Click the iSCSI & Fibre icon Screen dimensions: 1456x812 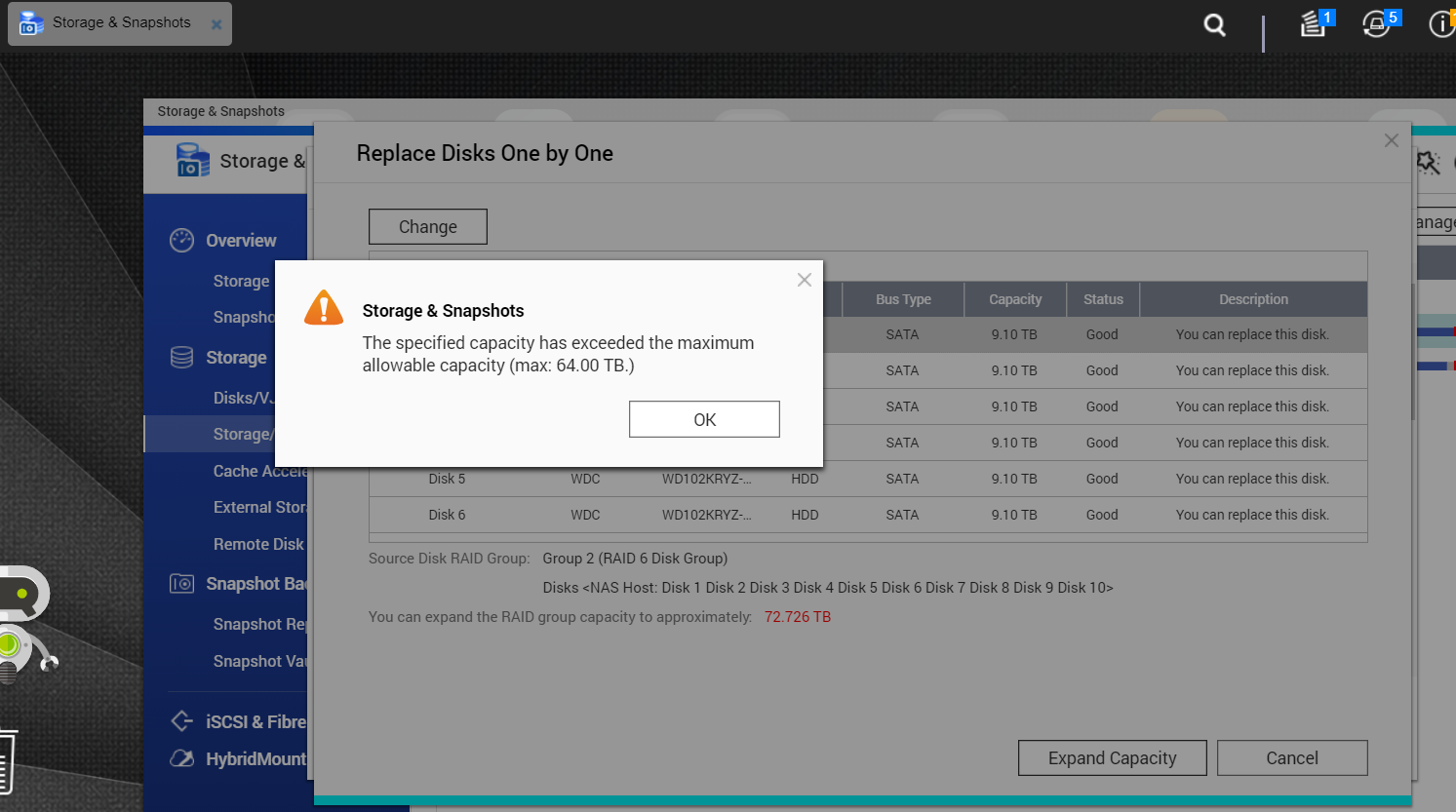(x=181, y=721)
